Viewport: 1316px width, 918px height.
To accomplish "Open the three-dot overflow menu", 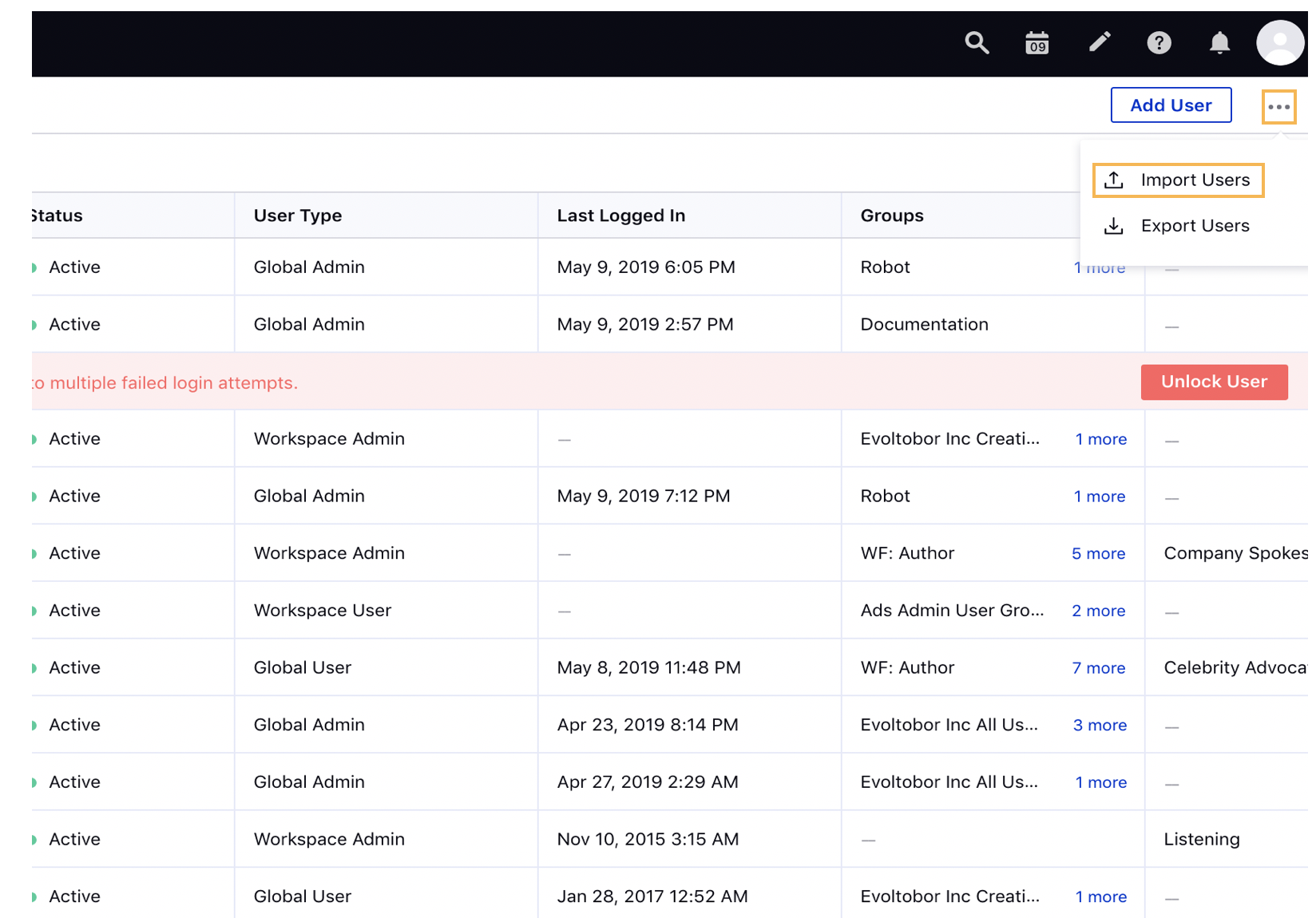I will click(x=1278, y=105).
